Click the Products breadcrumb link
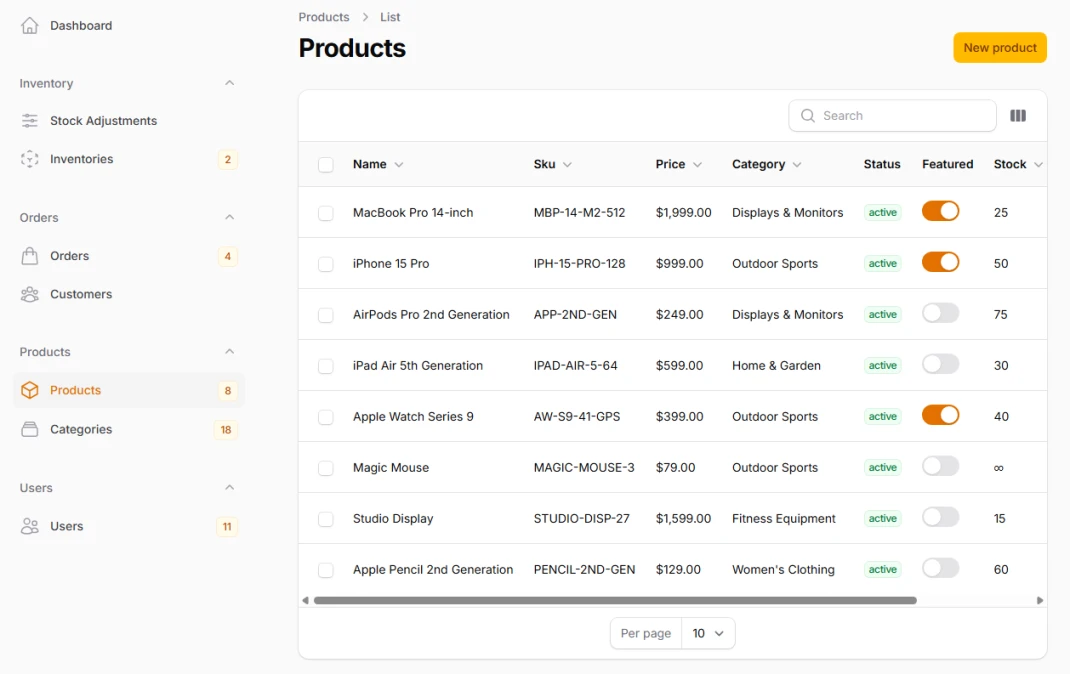The width and height of the screenshot is (1070, 674). (x=324, y=17)
